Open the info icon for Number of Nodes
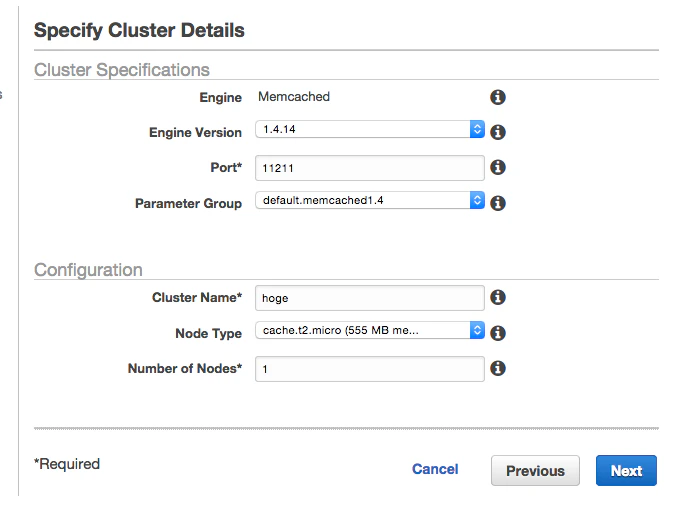Image resolution: width=684 pixels, height=515 pixels. tap(498, 368)
